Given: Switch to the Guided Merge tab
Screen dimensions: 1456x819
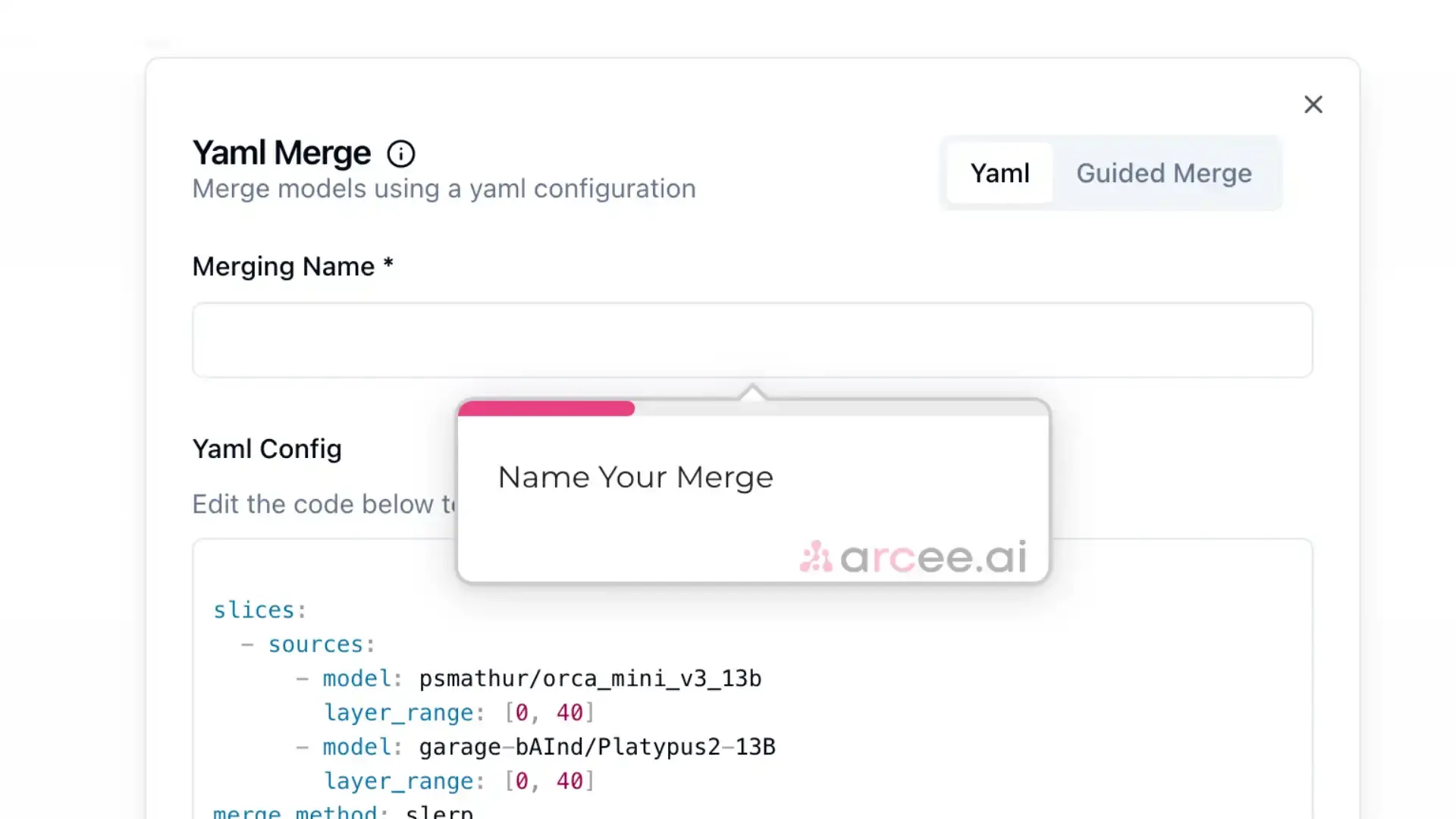Looking at the screenshot, I should click(x=1164, y=173).
